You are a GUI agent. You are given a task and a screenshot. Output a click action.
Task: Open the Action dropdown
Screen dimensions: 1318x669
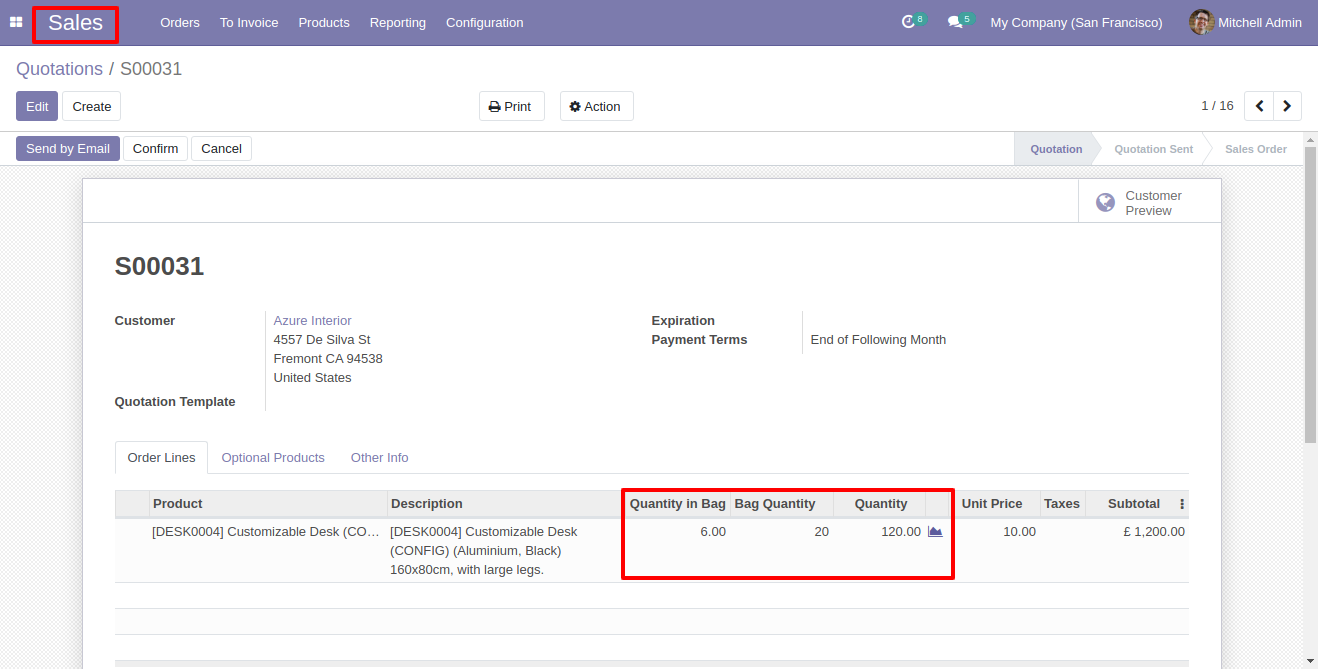pyautogui.click(x=597, y=106)
